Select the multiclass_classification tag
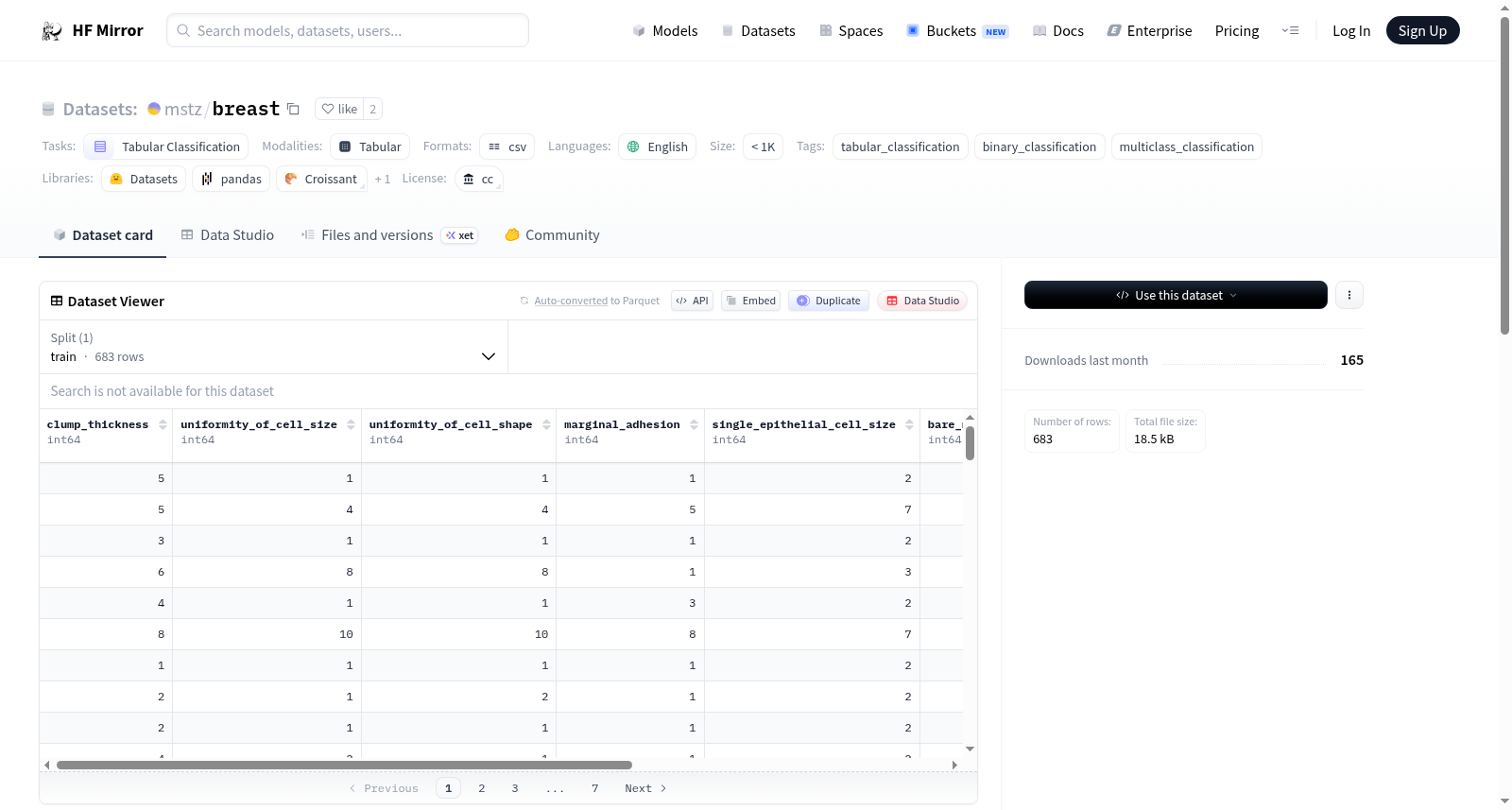The width and height of the screenshot is (1512, 810). [x=1187, y=146]
